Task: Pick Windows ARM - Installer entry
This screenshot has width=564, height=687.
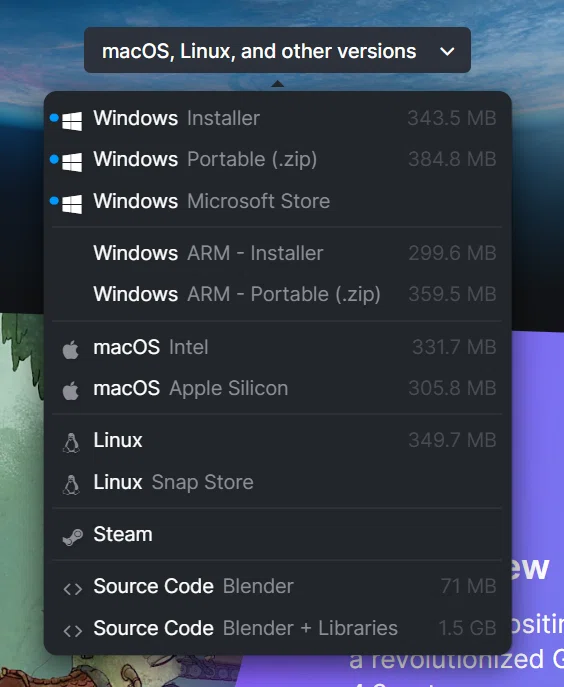Action: [277, 253]
